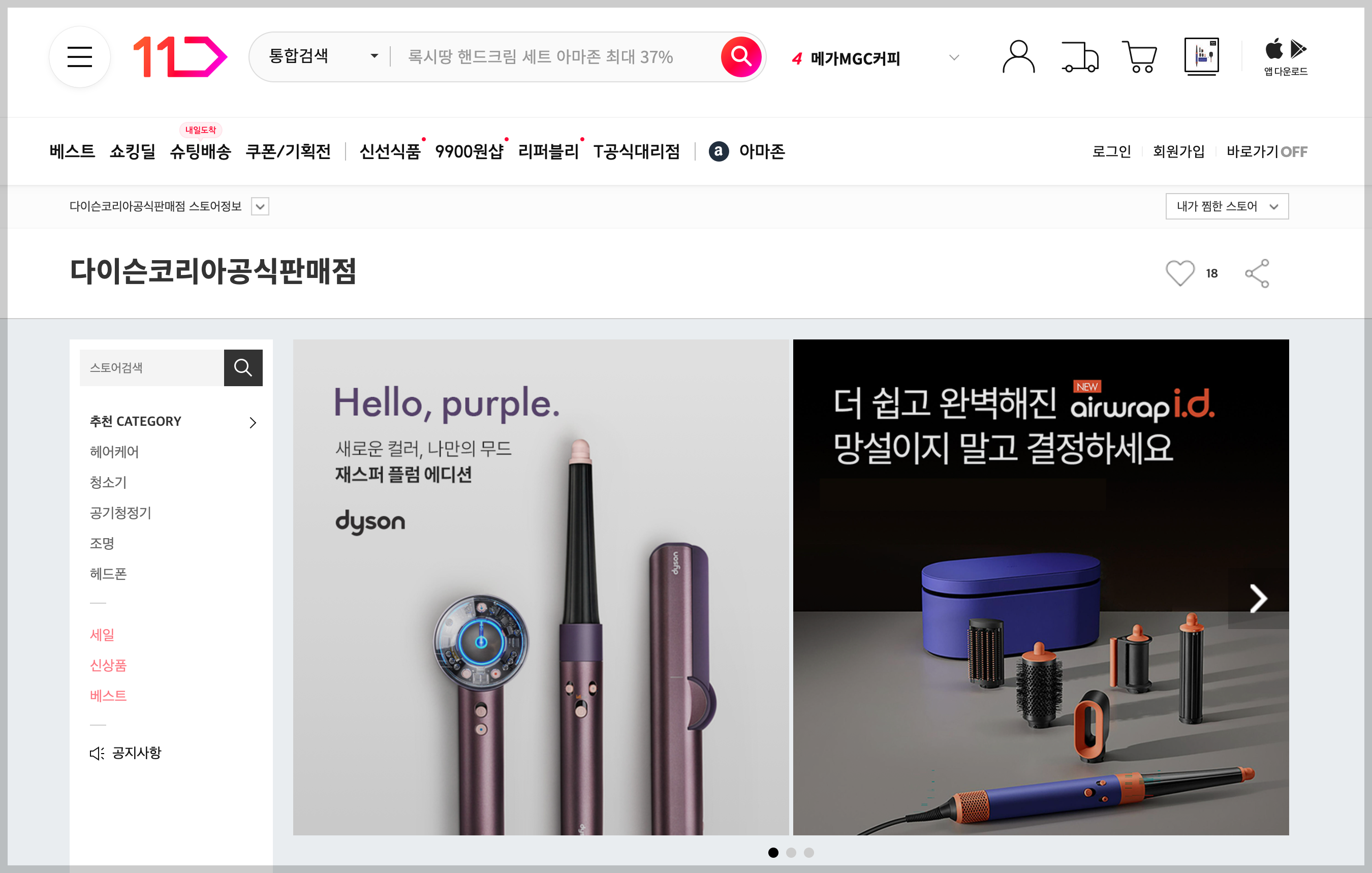
Task: Click the app download Apple/Play icons
Action: 1286,56
